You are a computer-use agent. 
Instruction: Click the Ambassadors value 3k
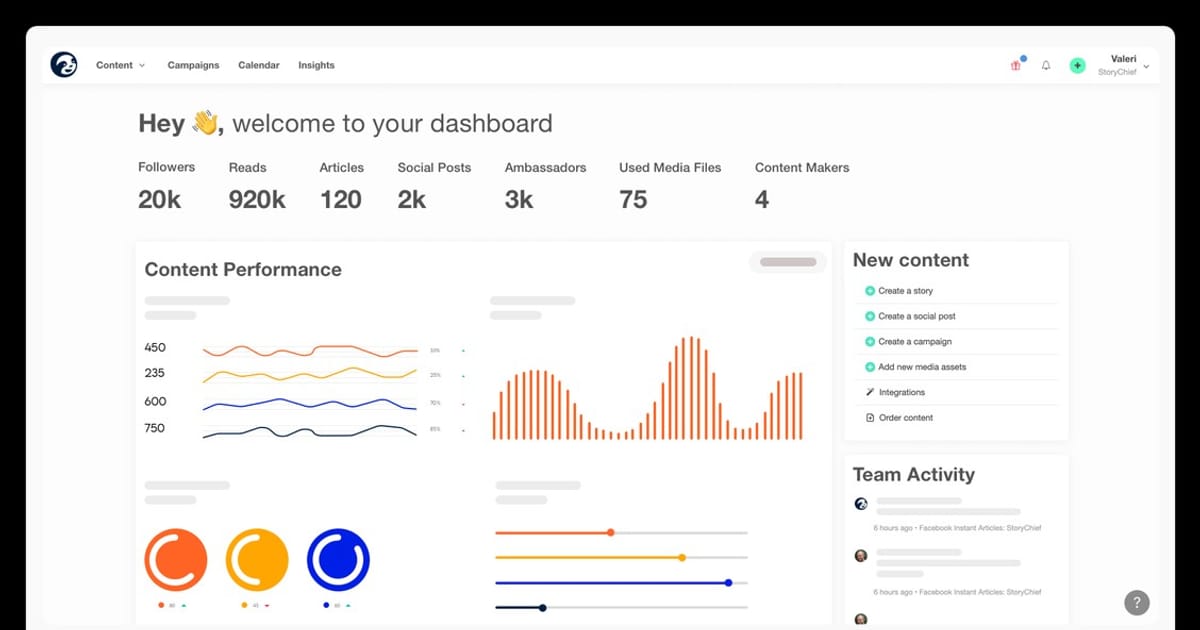519,200
